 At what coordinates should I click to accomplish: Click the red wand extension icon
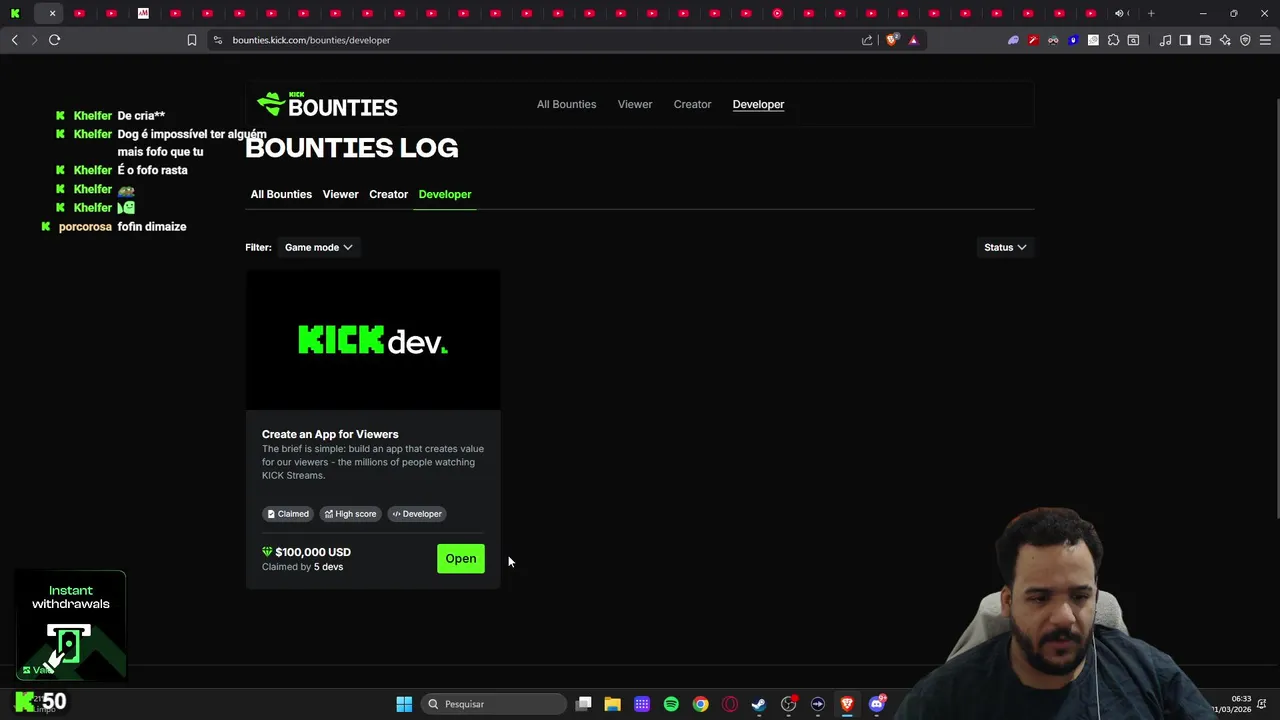1033,40
